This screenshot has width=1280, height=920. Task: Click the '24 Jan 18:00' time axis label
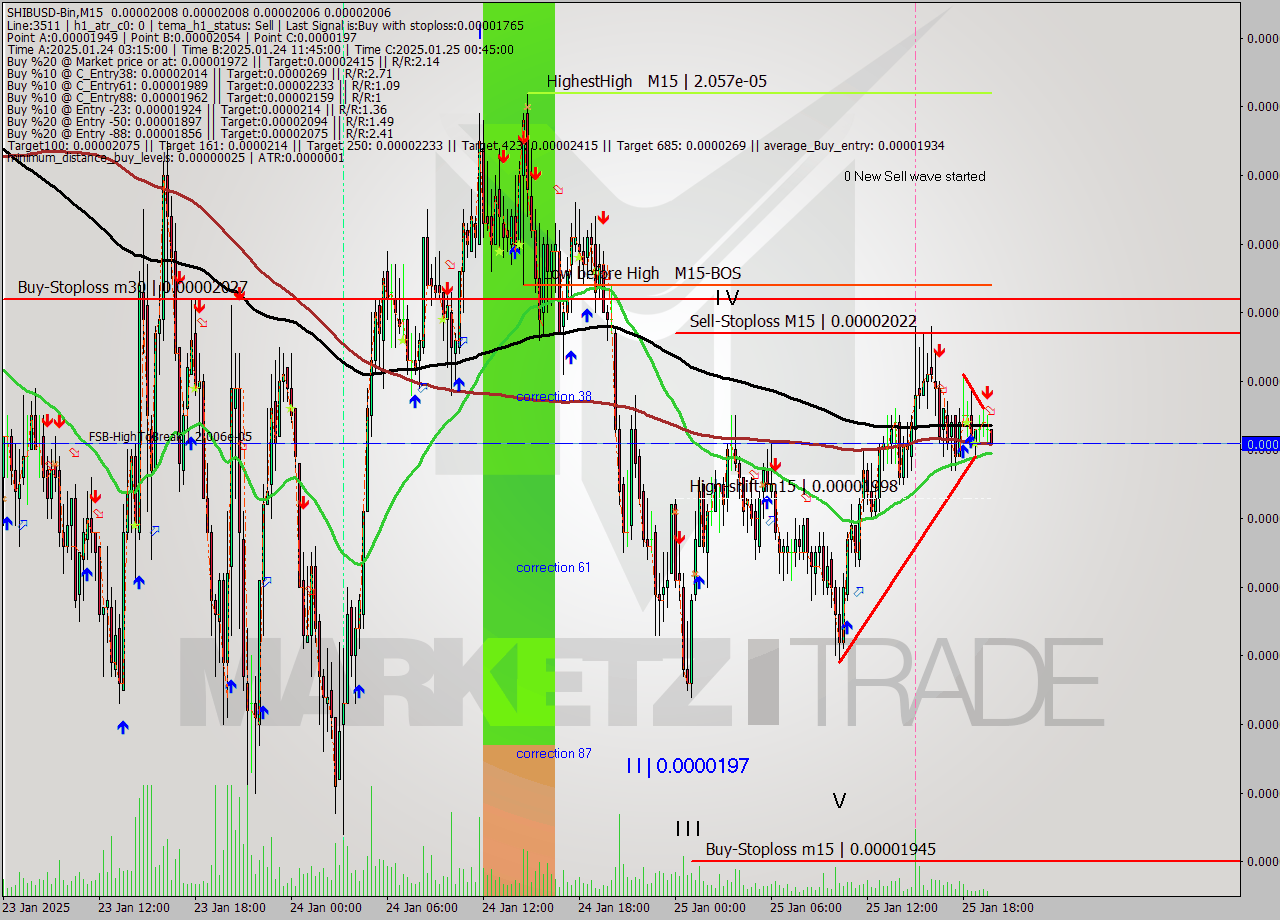tap(613, 908)
